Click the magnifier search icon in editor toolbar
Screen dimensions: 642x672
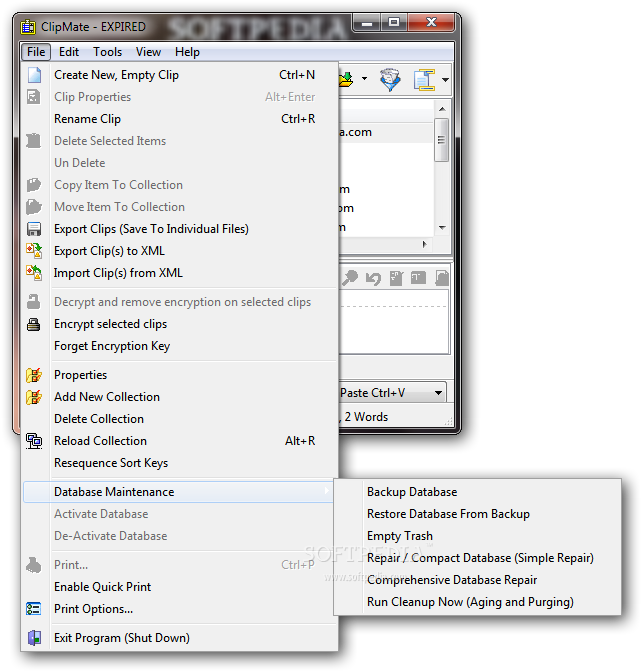click(350, 278)
